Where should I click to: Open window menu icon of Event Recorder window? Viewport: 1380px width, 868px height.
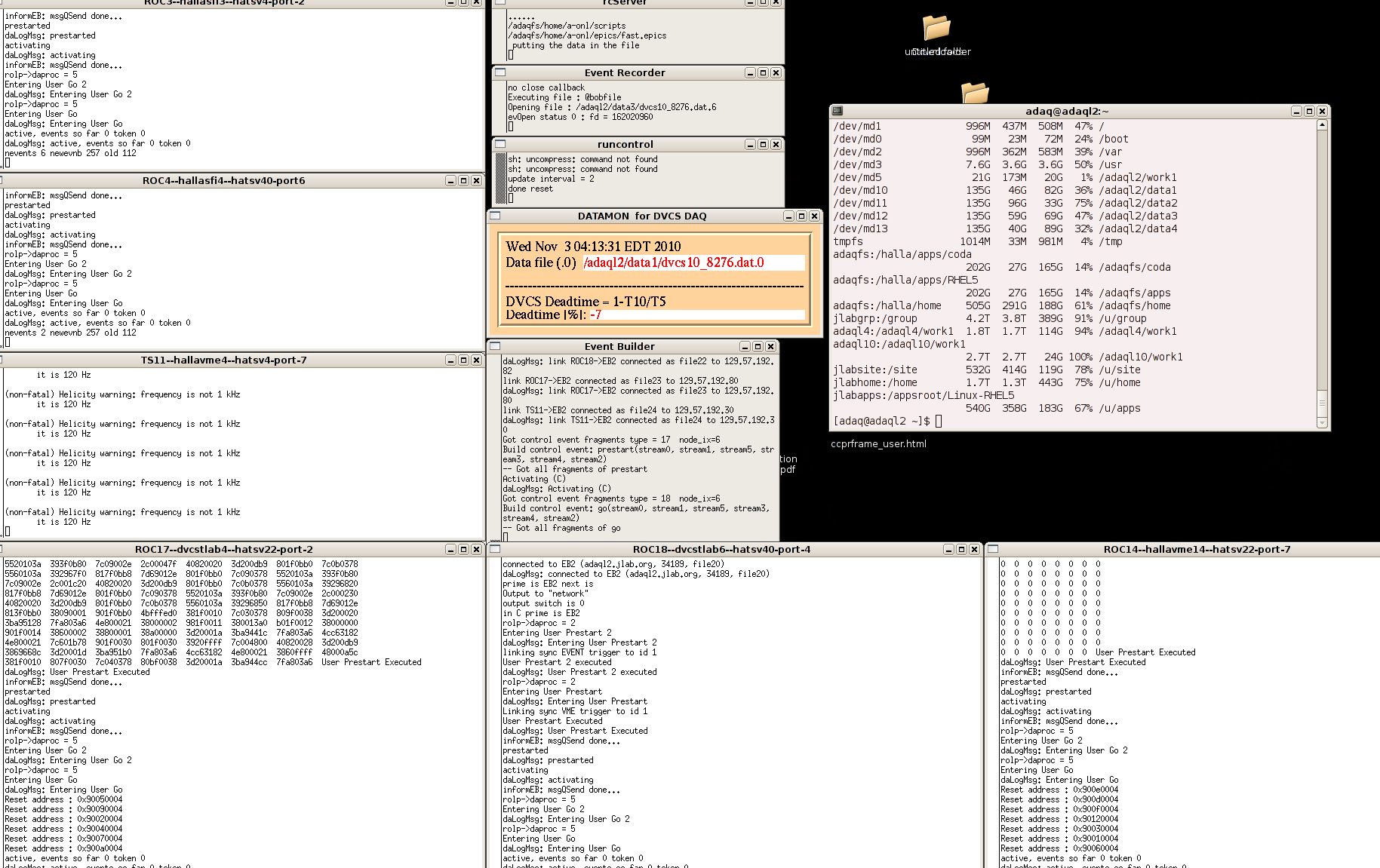(x=500, y=72)
